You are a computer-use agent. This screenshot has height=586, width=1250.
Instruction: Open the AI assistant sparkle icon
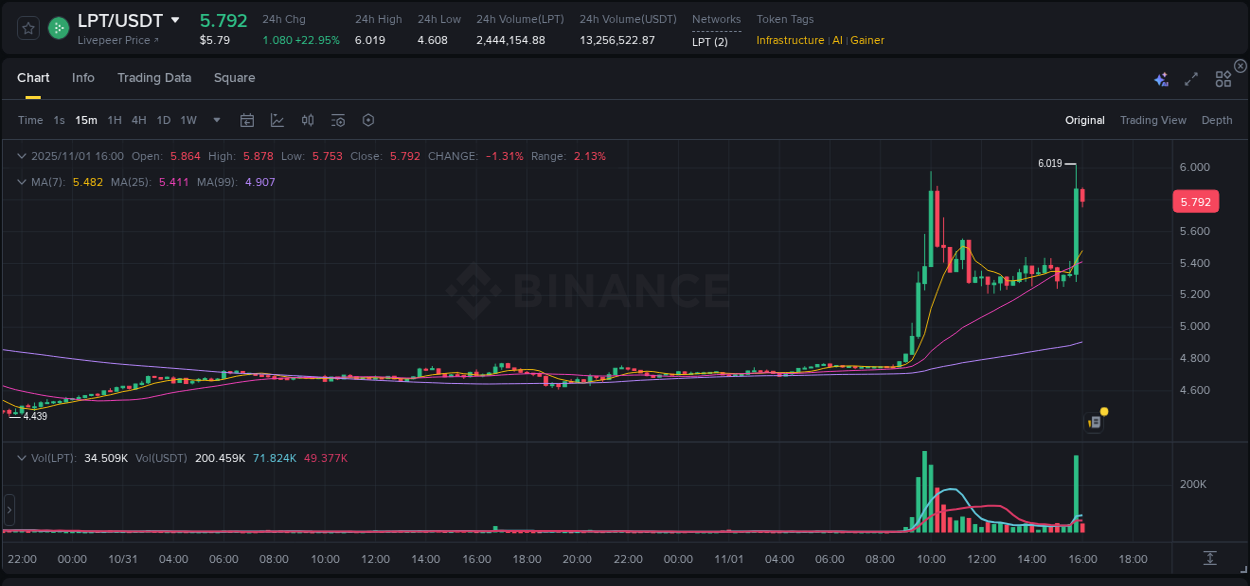pyautogui.click(x=1161, y=79)
